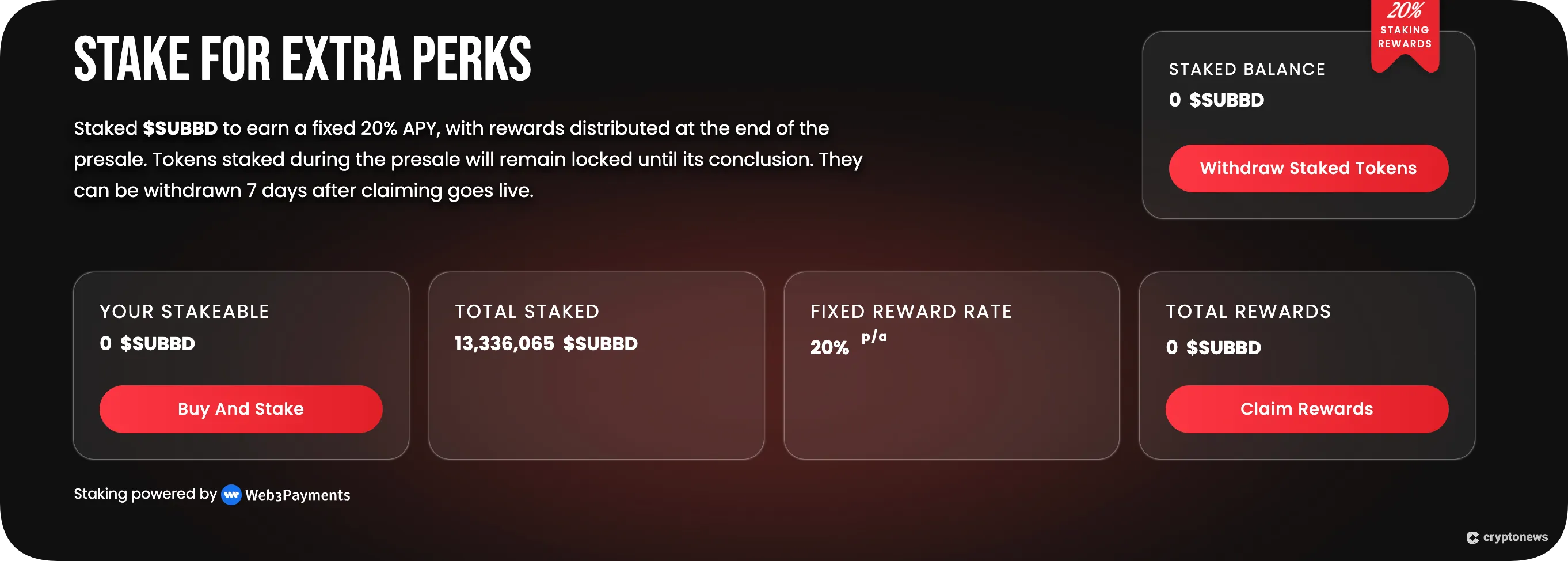Open the Web3Payments link text
Viewport: 1568px width, 561px height.
tap(298, 495)
